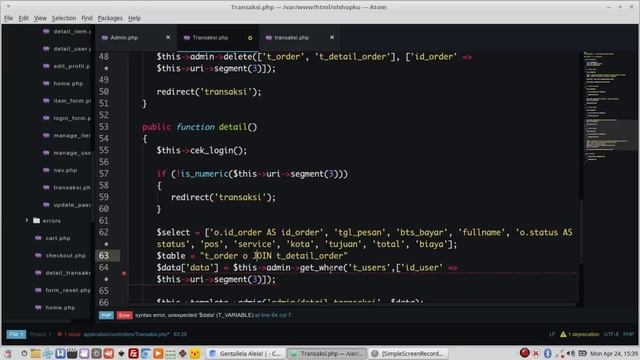The image size is (640, 360).
Task: Click the 'Mon Apr 24, 15:39' clock
Action: coord(614,353)
